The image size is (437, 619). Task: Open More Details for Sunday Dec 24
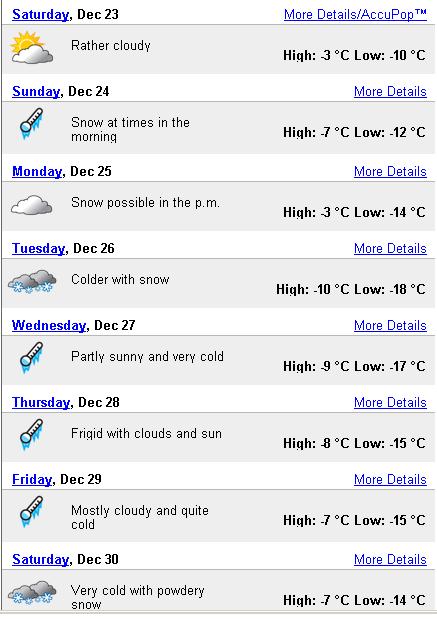[390, 92]
